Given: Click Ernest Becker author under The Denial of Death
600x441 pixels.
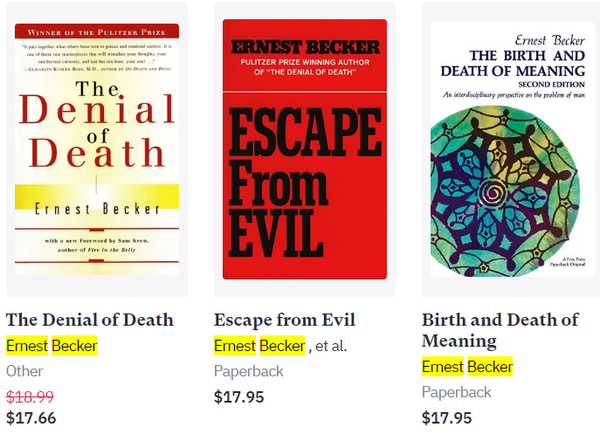Looking at the screenshot, I should [50, 346].
